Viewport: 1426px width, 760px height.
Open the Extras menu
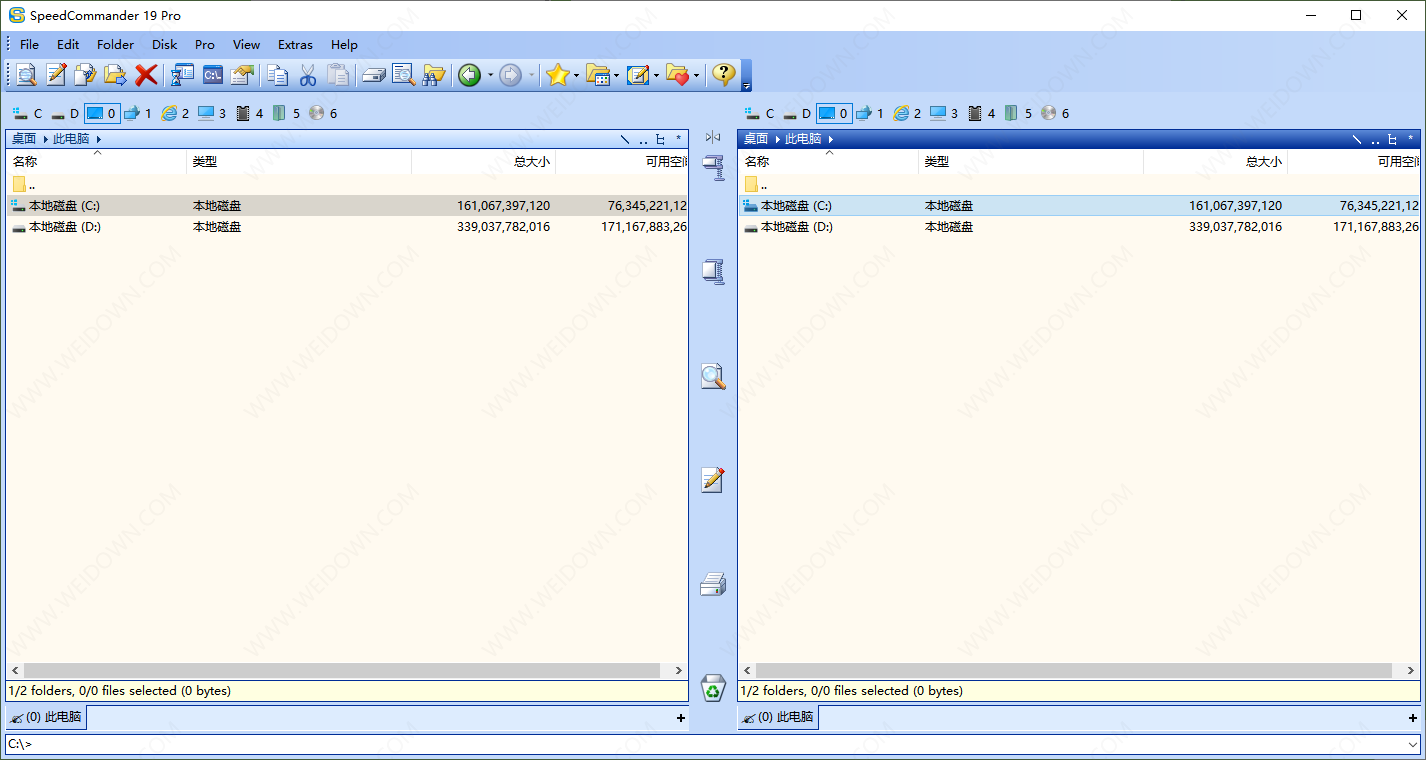(295, 44)
